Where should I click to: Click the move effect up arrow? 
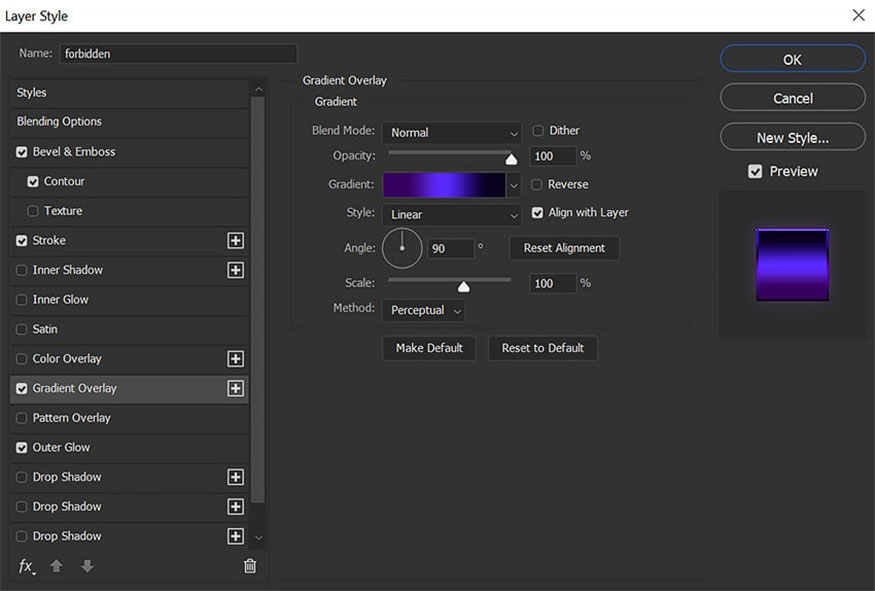tap(57, 566)
